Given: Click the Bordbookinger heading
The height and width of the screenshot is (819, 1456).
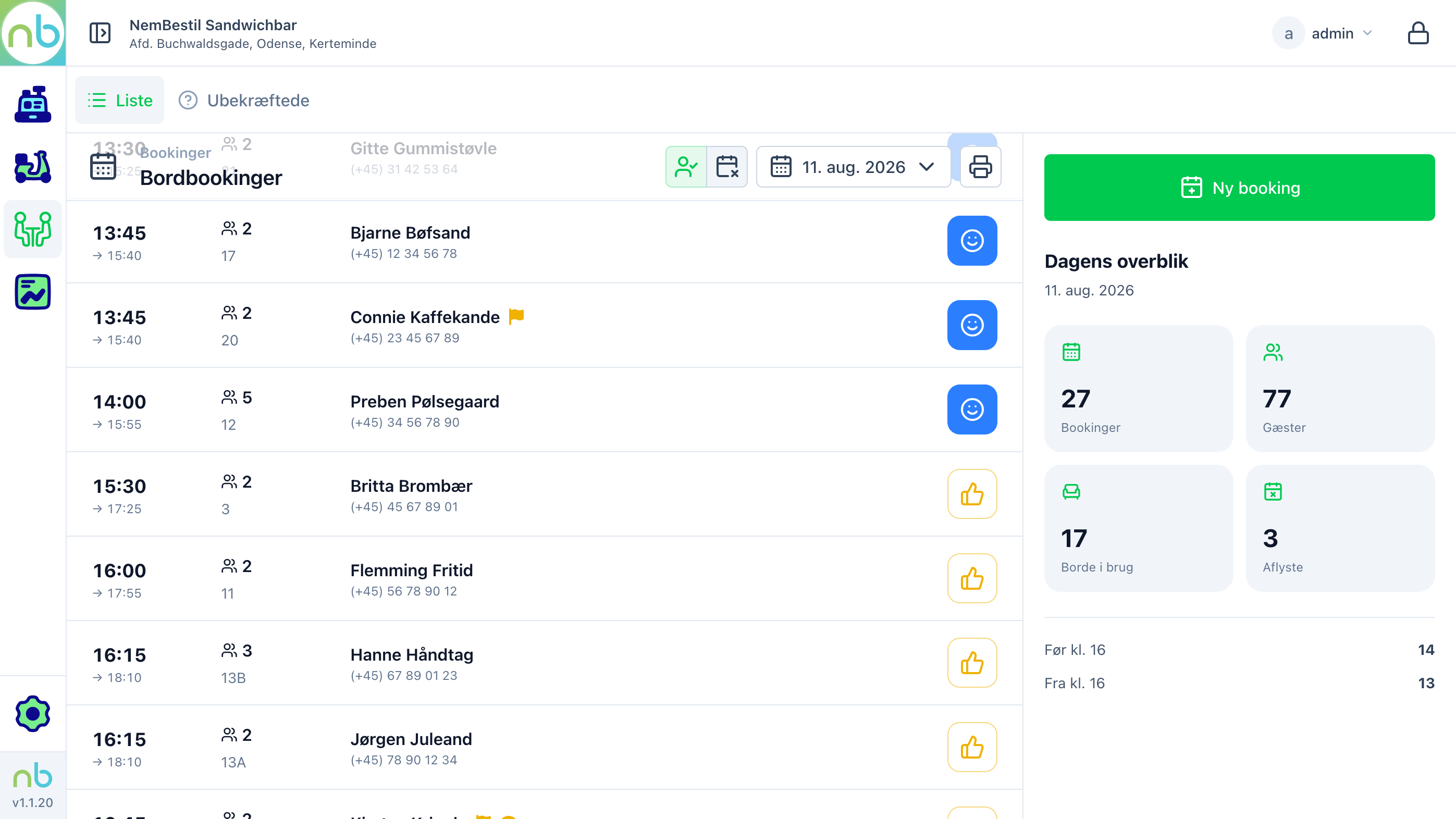Looking at the screenshot, I should 211,178.
